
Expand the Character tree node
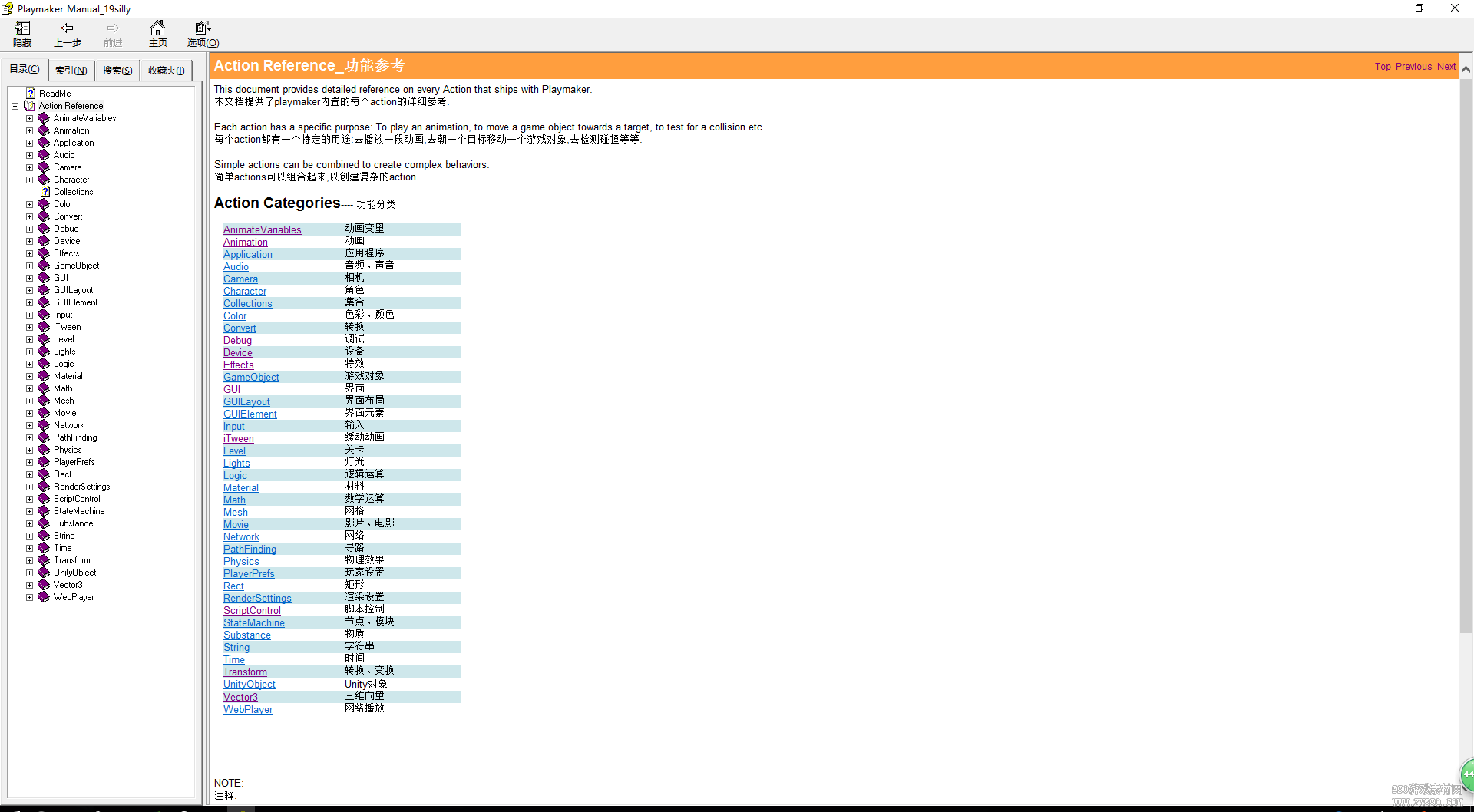point(29,180)
